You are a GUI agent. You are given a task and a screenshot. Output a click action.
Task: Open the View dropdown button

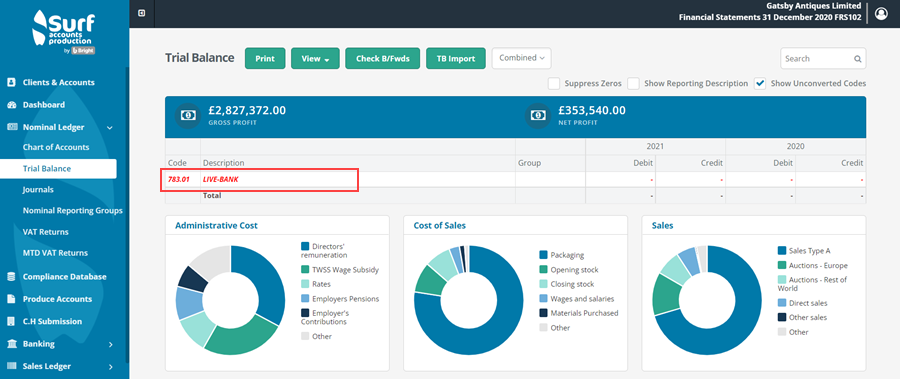pos(315,59)
